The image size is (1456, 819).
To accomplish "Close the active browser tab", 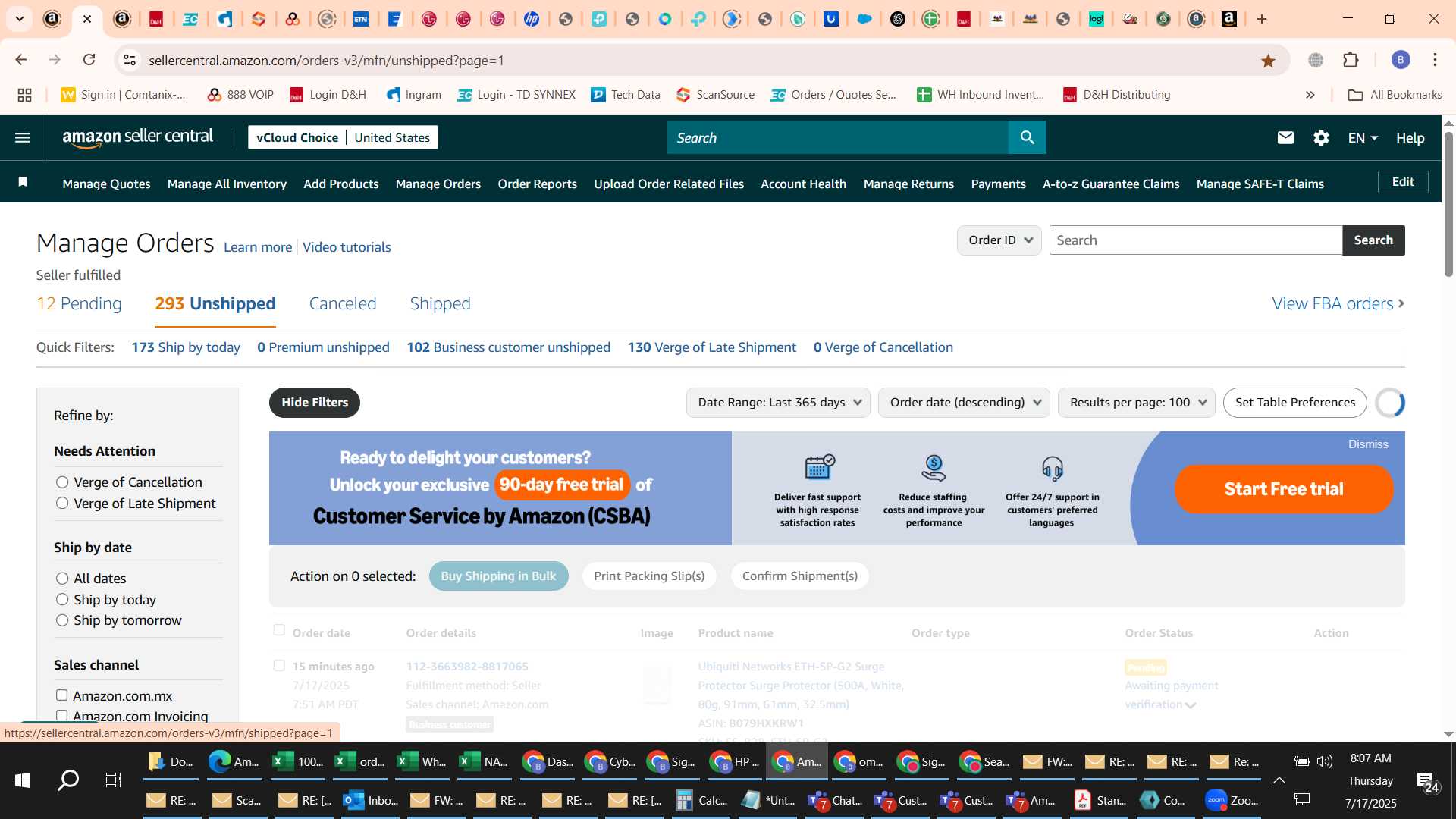I will coord(87,19).
